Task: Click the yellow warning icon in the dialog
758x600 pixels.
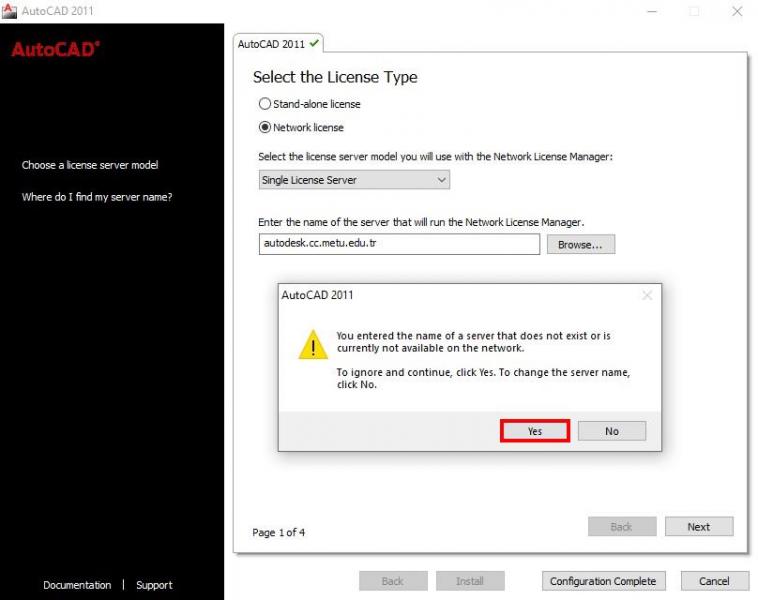Action: pos(313,344)
